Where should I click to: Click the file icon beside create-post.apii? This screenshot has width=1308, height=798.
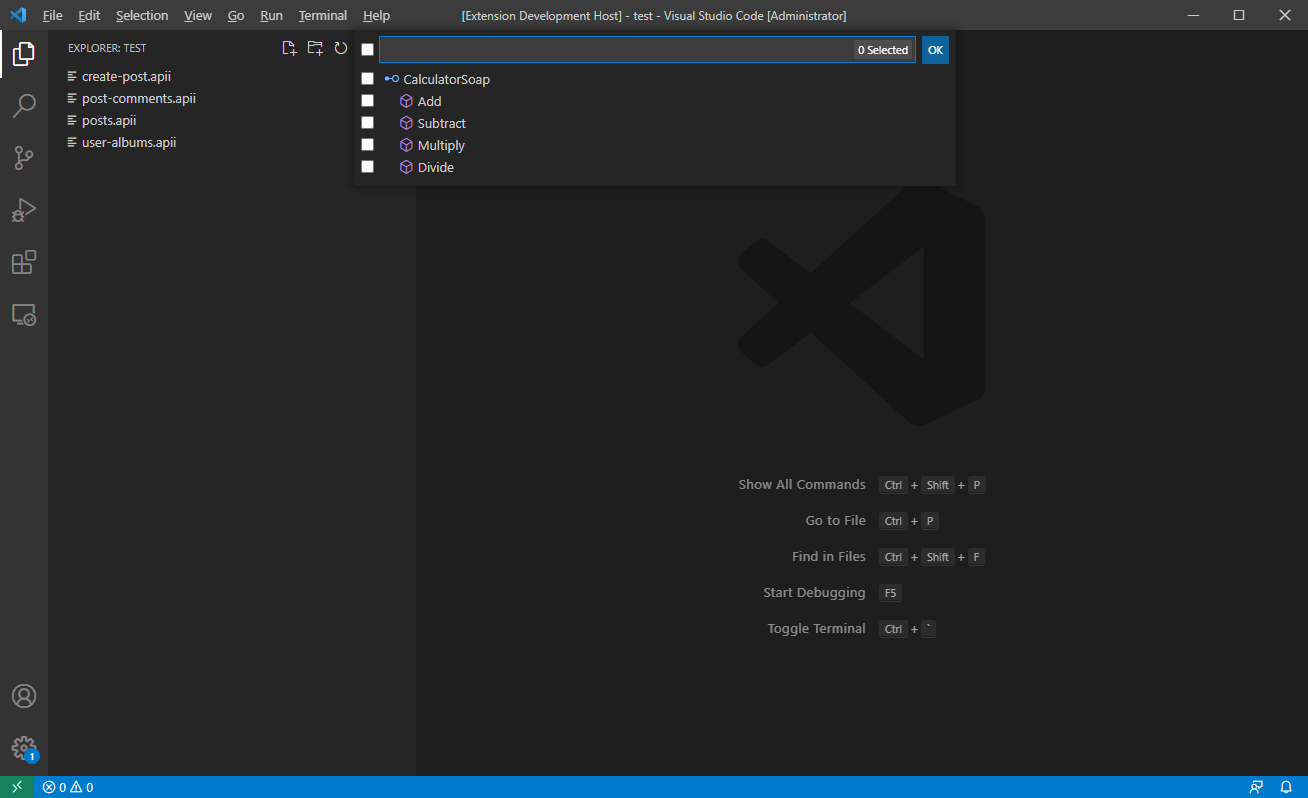pos(72,76)
